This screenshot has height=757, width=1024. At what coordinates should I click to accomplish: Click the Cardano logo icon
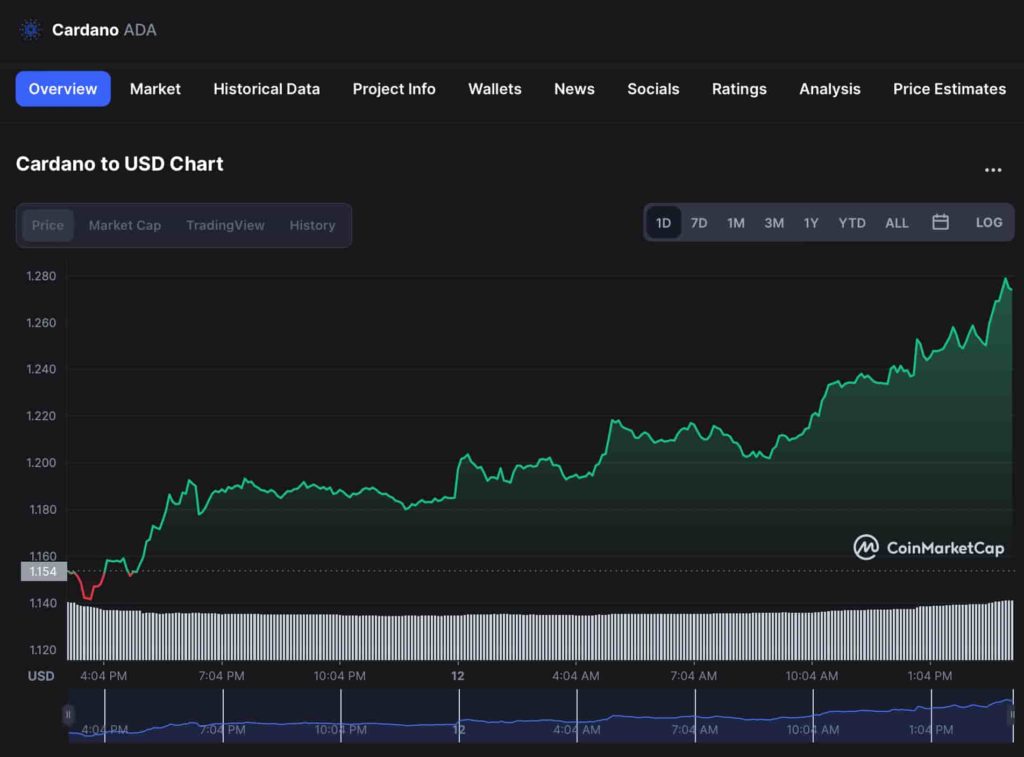pos(30,30)
